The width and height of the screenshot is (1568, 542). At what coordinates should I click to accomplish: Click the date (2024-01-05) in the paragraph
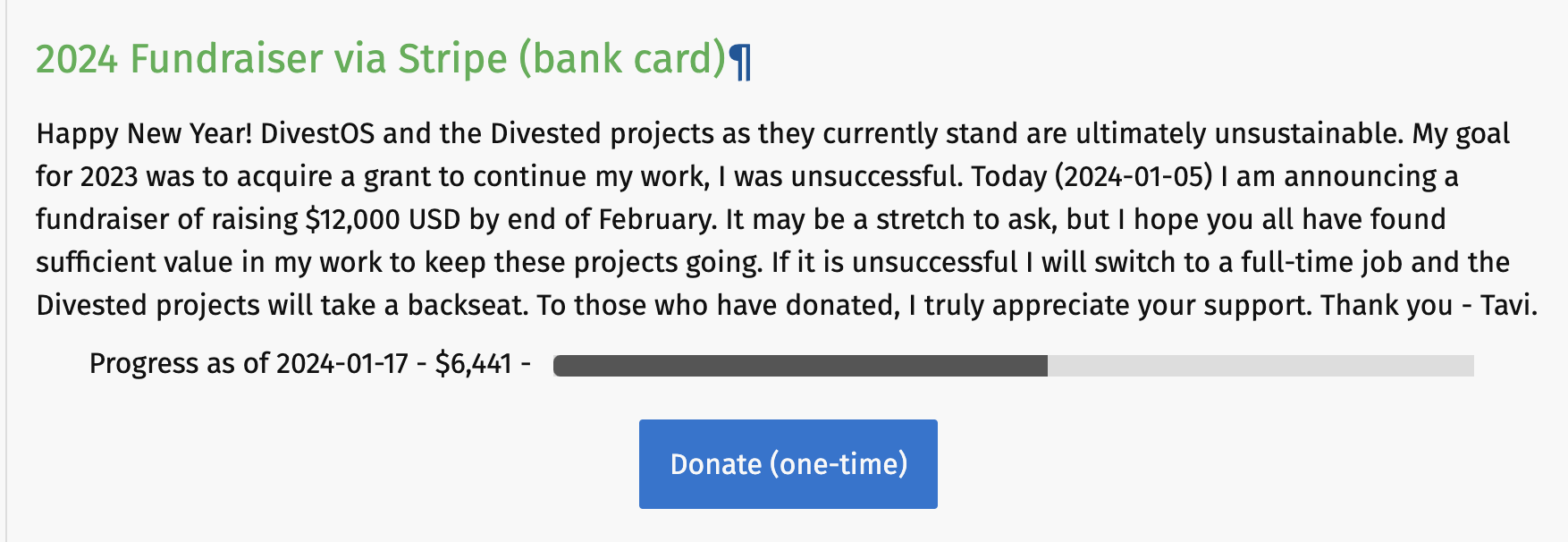point(1134,176)
